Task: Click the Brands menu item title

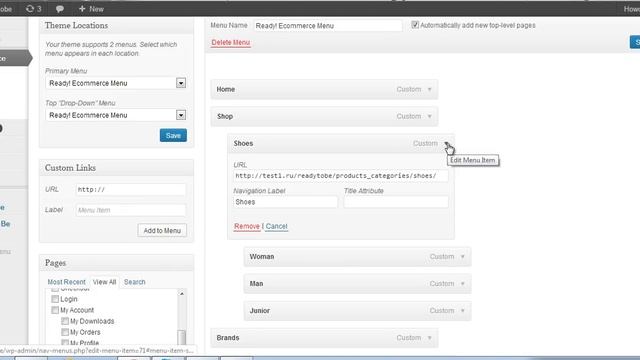Action: (x=228, y=338)
